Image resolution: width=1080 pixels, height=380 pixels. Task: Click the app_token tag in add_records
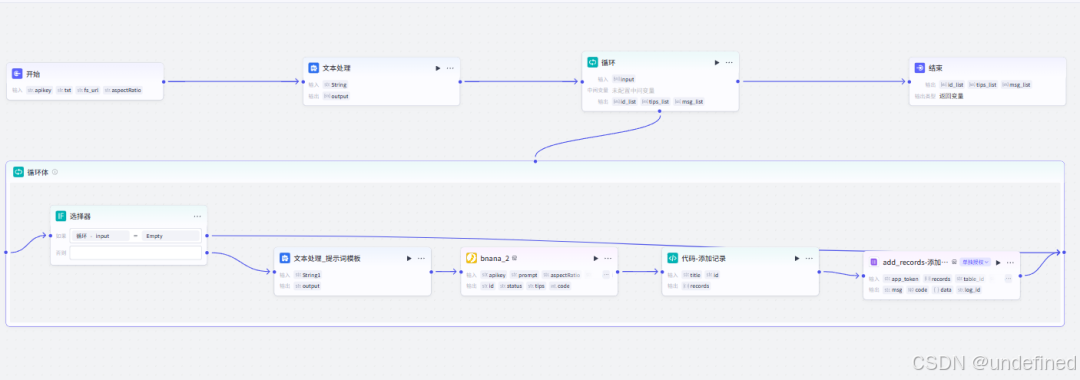(902, 279)
